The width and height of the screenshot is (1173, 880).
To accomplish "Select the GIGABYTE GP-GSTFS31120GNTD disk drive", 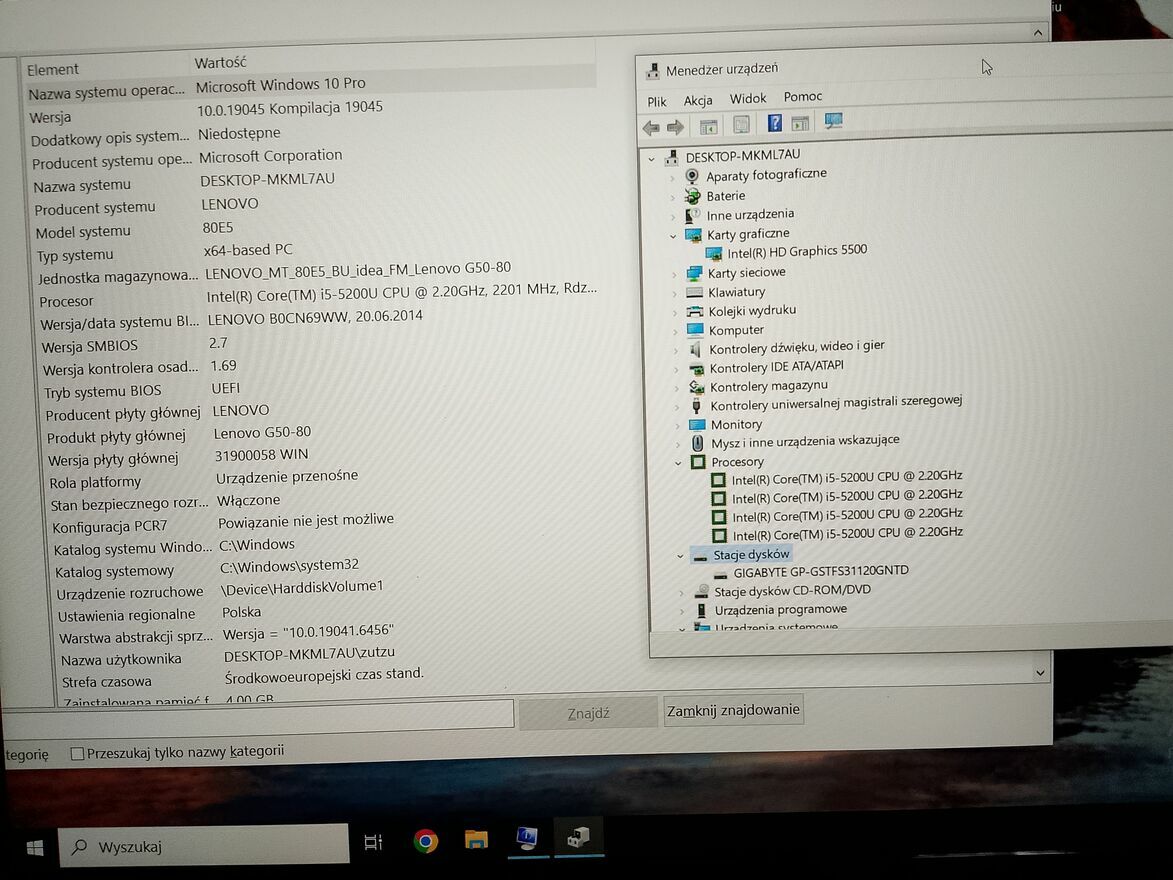I will 820,571.
